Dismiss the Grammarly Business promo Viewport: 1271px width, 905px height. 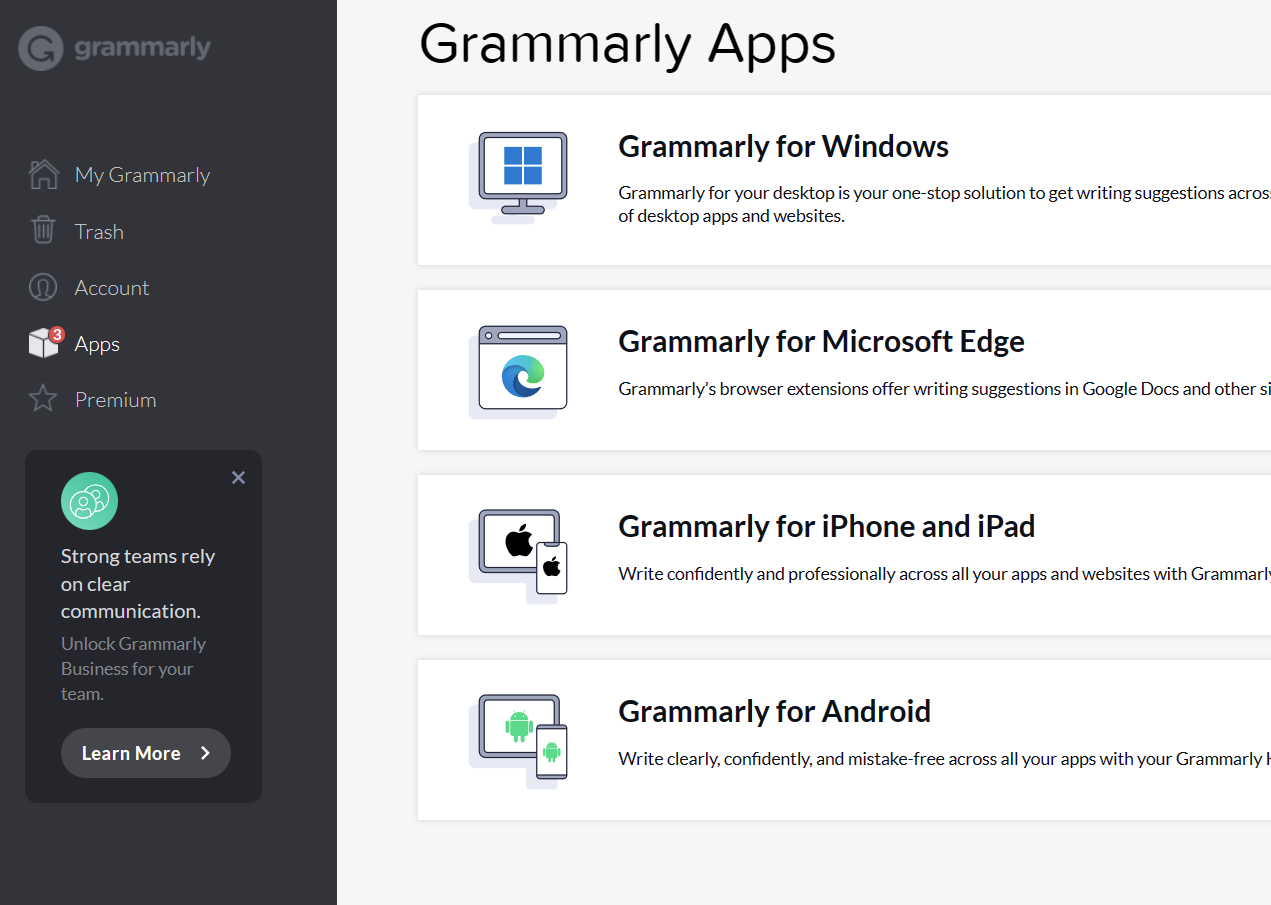click(x=238, y=477)
